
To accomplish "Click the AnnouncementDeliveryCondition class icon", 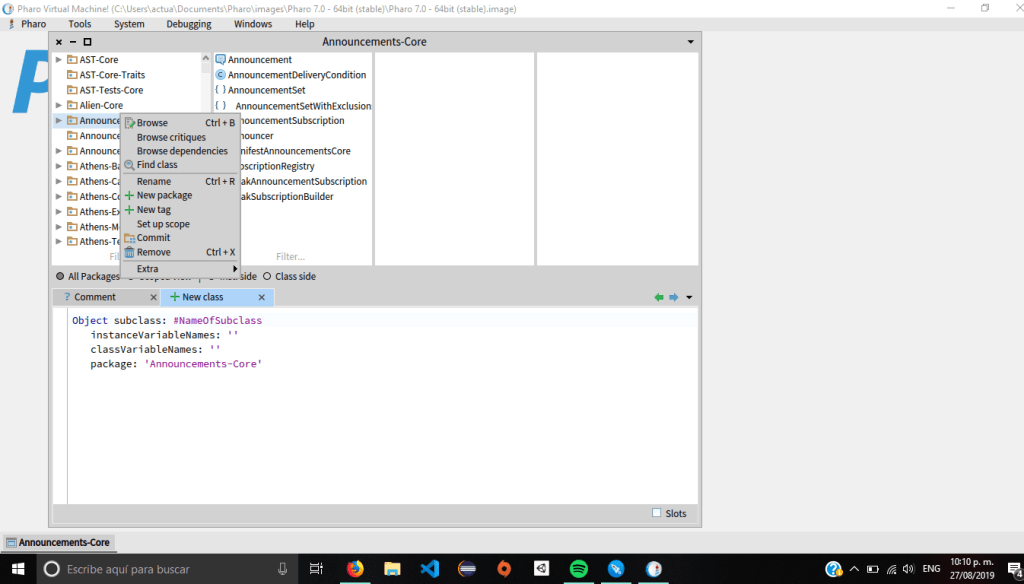I will point(221,75).
